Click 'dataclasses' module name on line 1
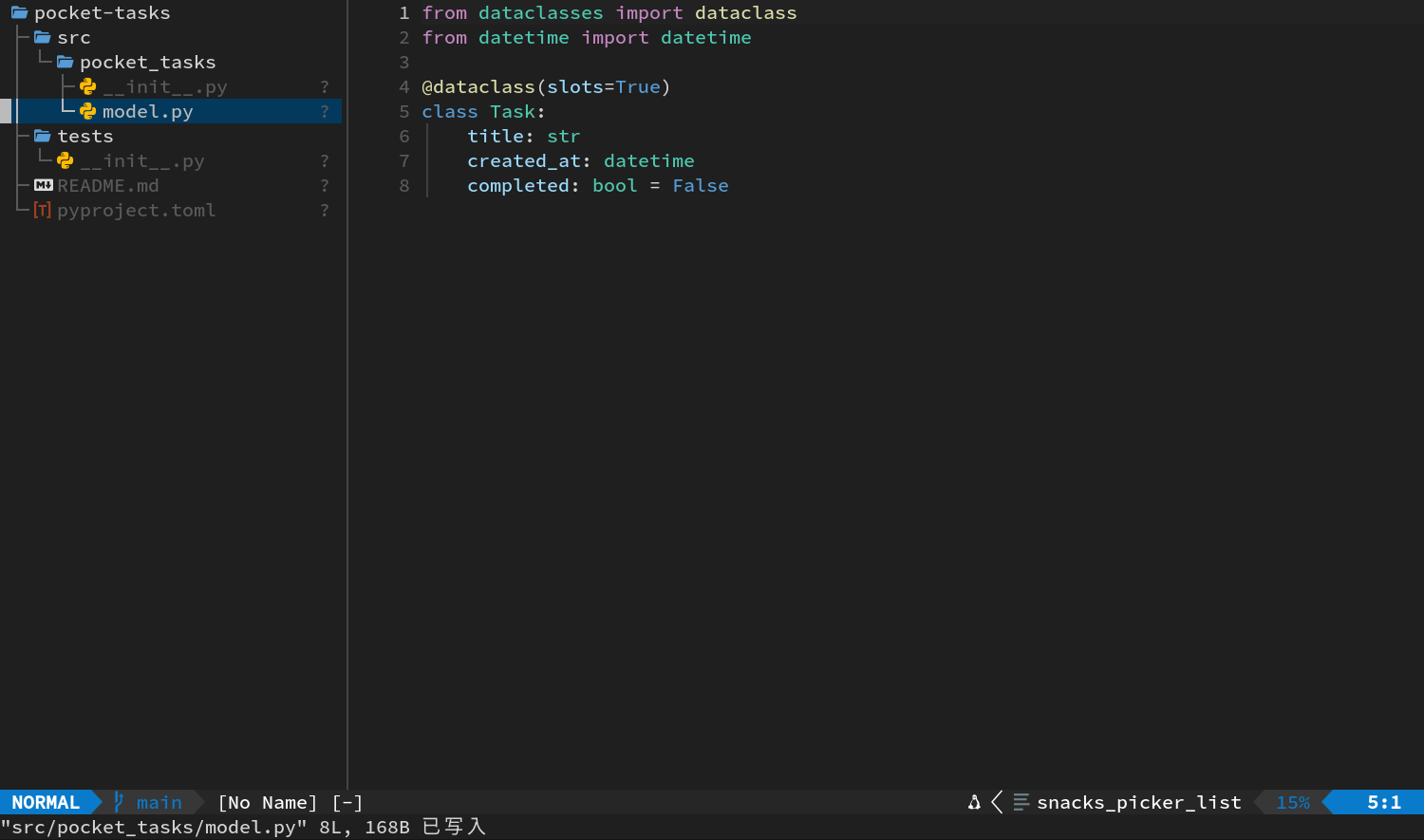Screen dimensions: 1424x840 [541, 13]
